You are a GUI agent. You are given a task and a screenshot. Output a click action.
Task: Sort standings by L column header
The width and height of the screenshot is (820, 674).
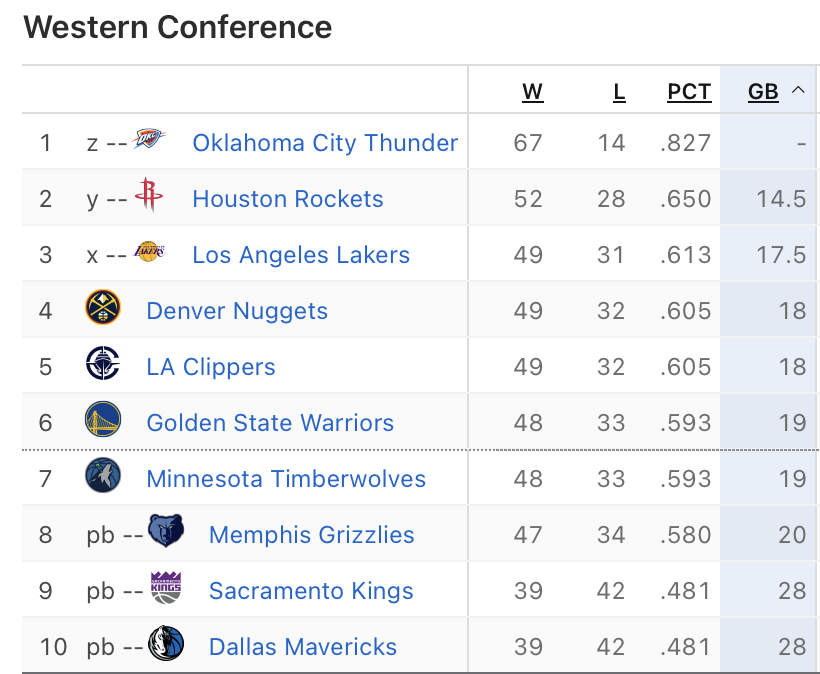(x=619, y=92)
